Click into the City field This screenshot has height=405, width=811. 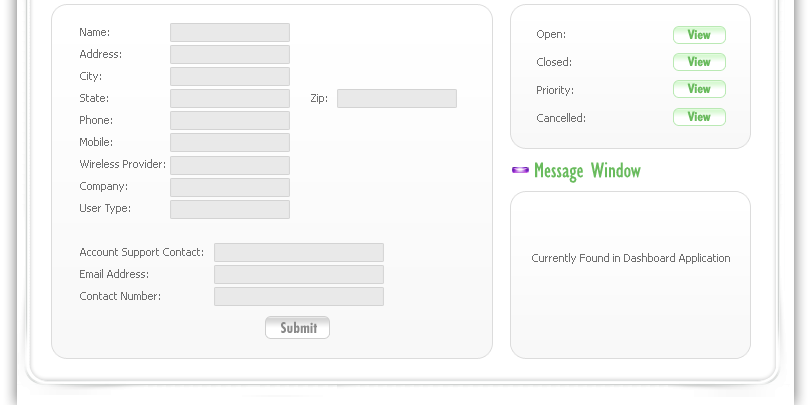click(230, 77)
